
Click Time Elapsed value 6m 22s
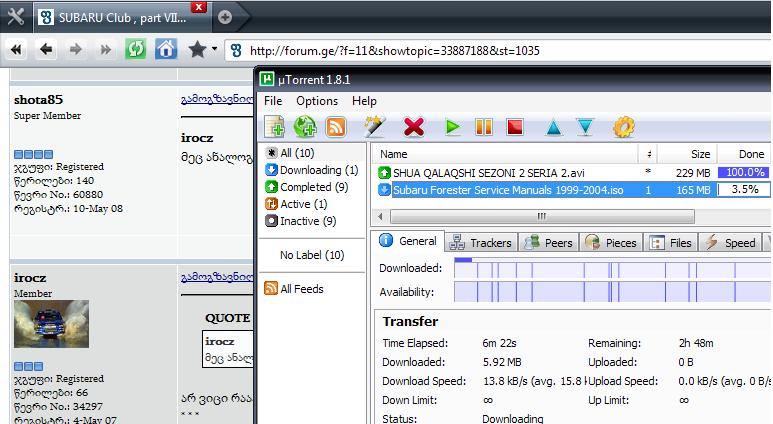coord(499,343)
